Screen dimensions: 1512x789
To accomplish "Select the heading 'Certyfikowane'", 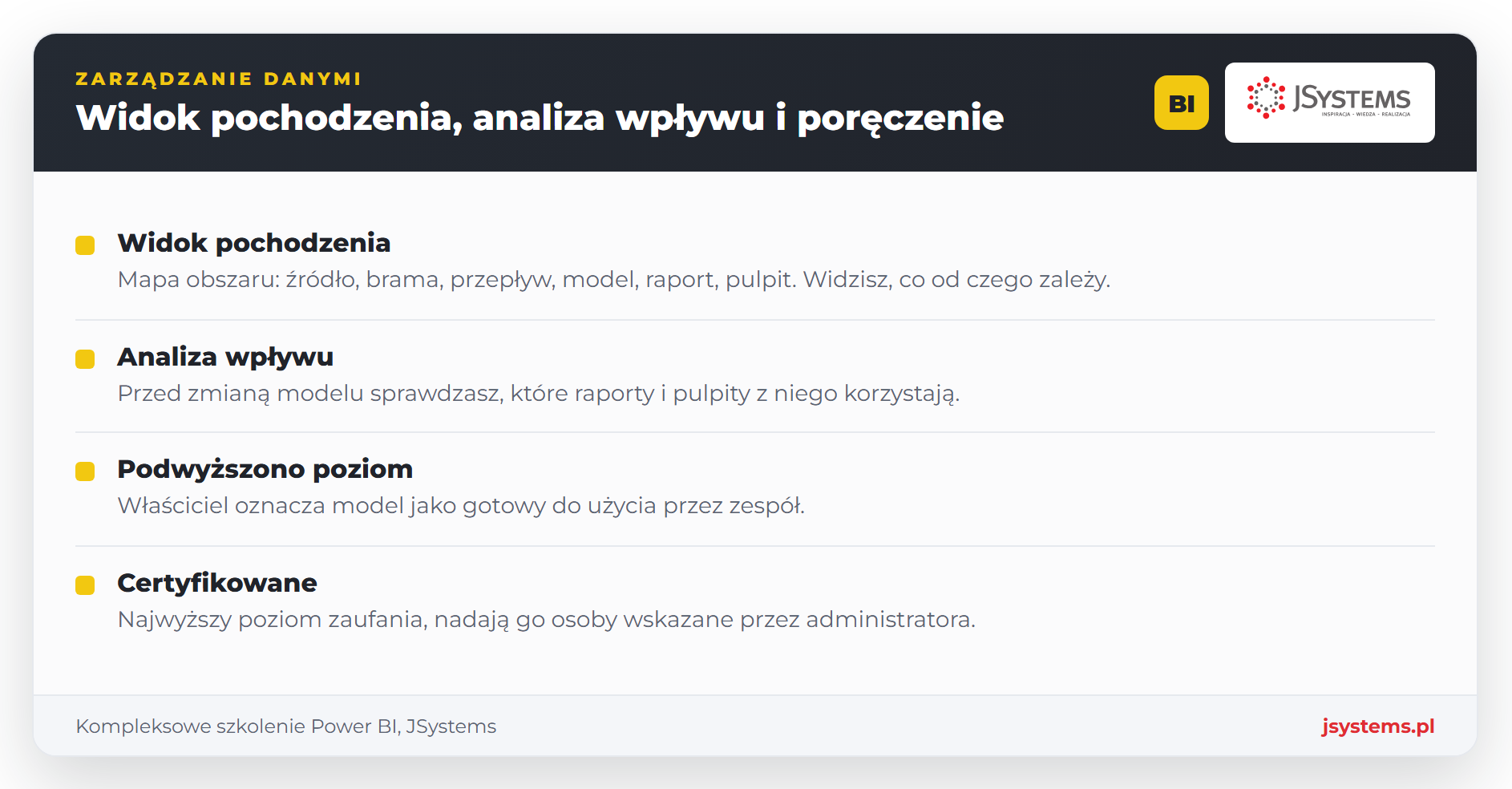I will [x=216, y=582].
